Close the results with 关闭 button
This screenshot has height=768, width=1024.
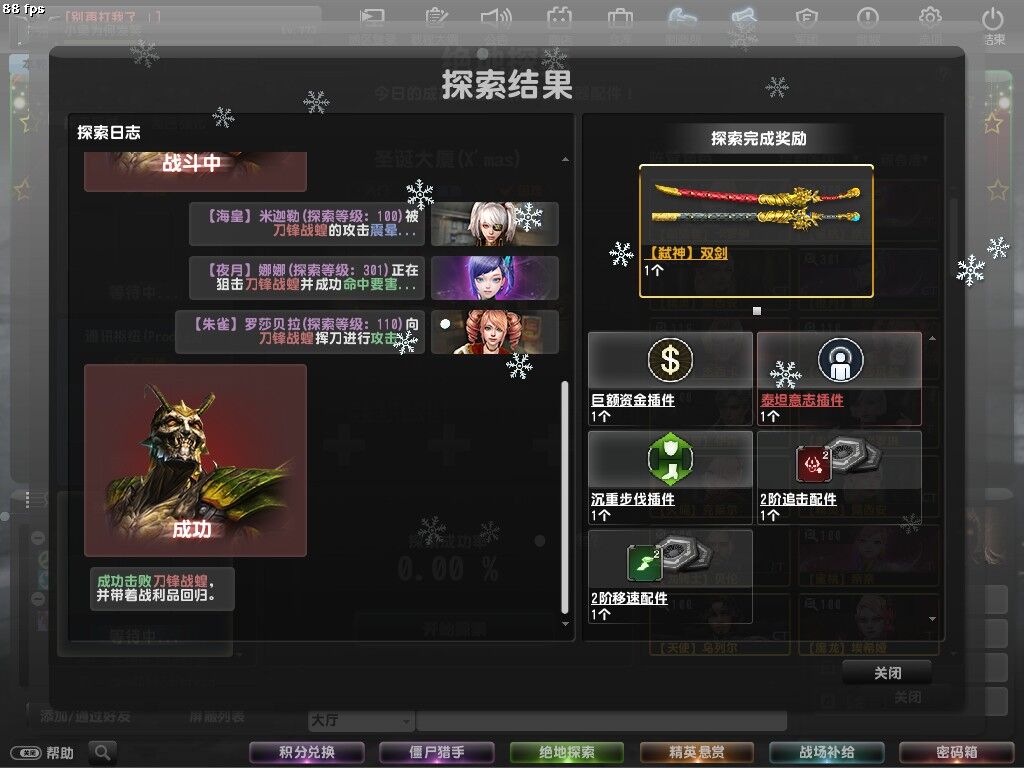click(887, 673)
